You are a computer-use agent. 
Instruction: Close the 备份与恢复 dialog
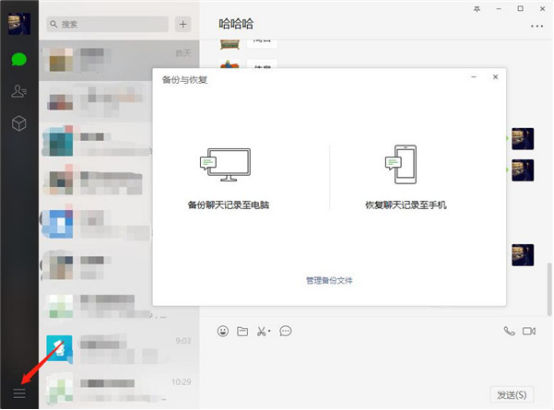[495, 77]
